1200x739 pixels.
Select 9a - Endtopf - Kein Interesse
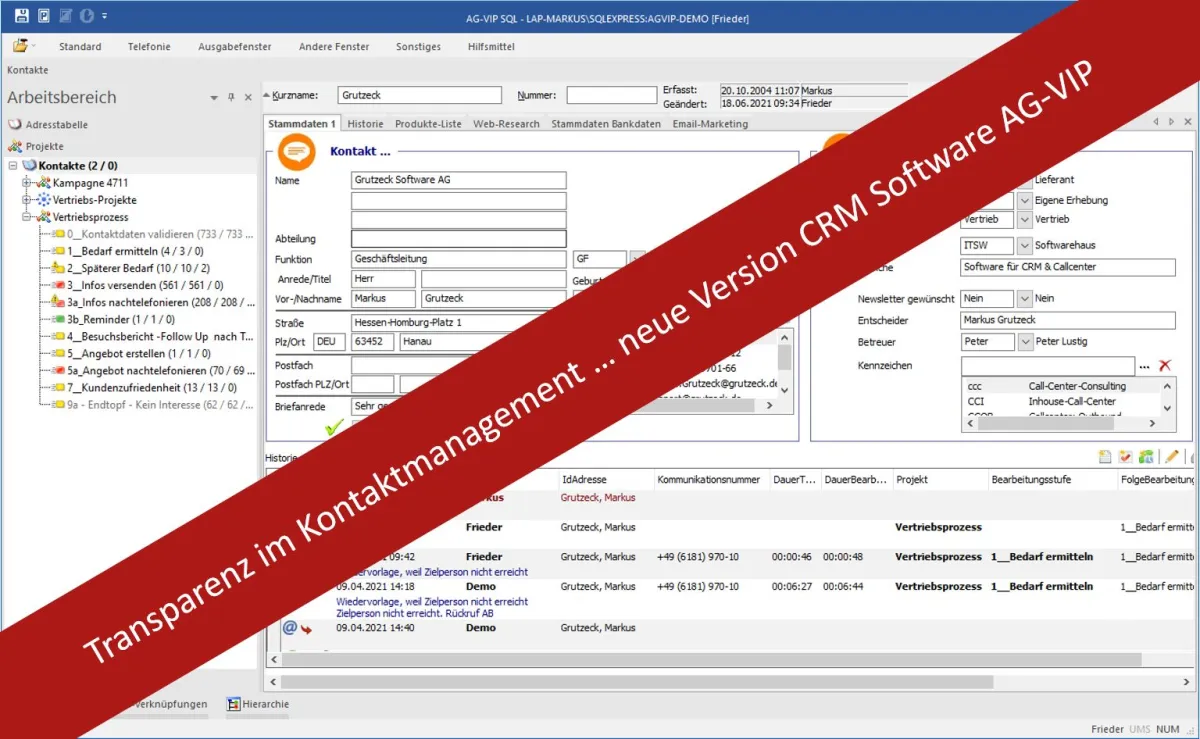click(160, 404)
